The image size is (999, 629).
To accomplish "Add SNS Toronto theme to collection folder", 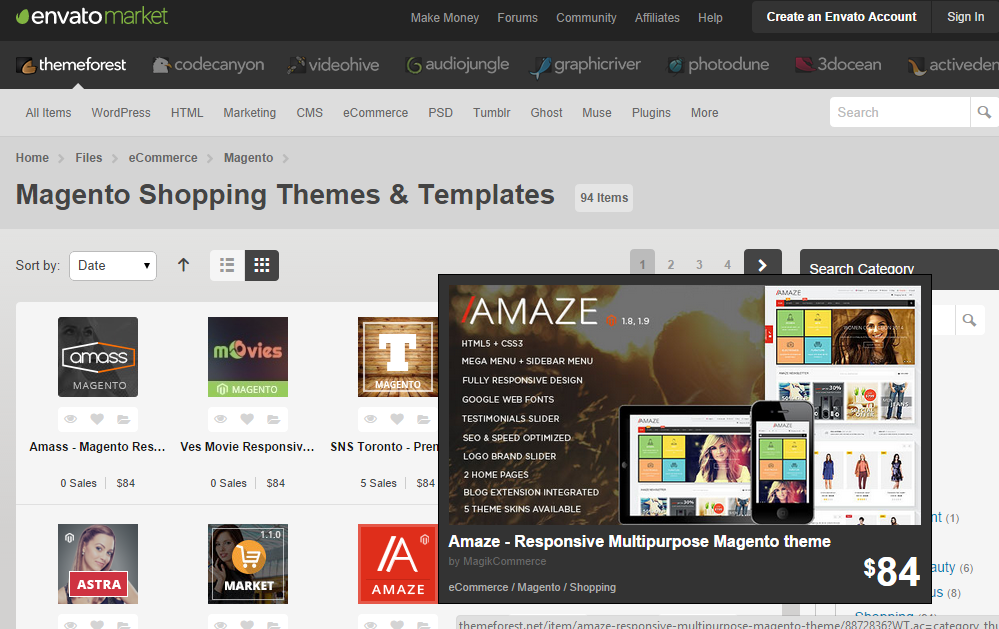I will [423, 419].
